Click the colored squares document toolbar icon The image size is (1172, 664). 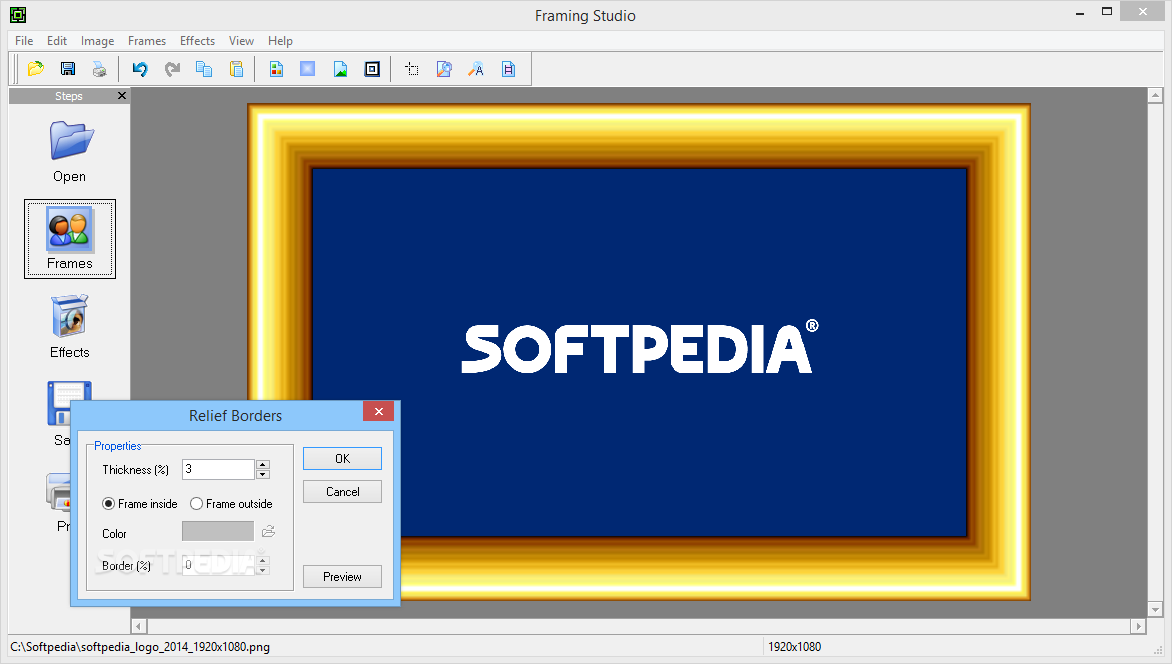click(277, 69)
